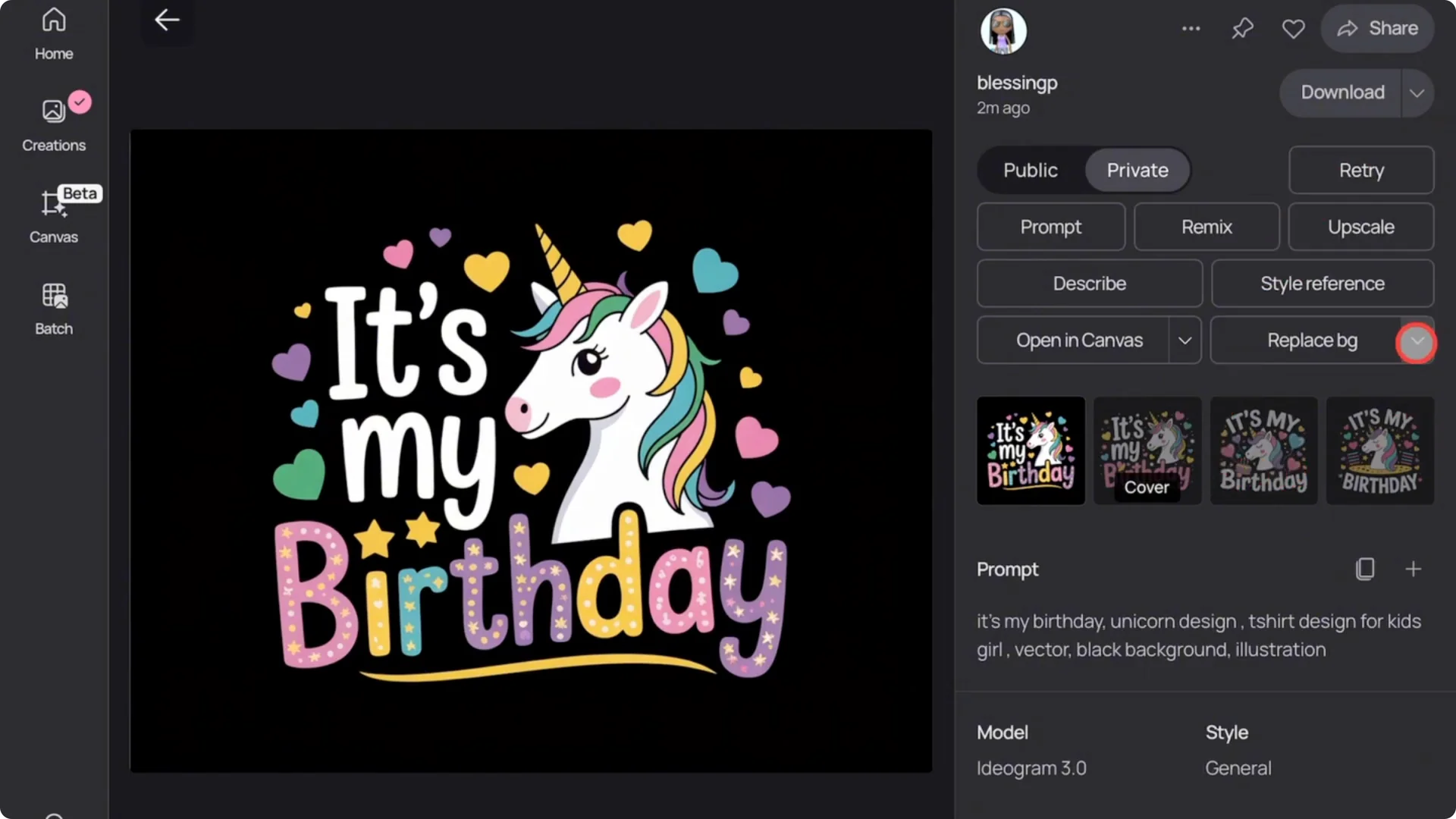Open the three-dot more options menu
Viewport: 1456px width, 819px height.
[x=1191, y=29]
